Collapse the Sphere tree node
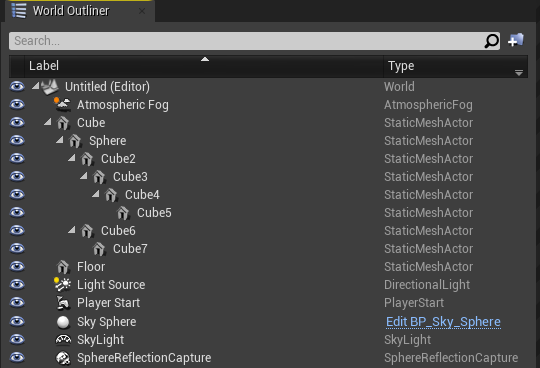The width and height of the screenshot is (540, 368). tap(60, 140)
